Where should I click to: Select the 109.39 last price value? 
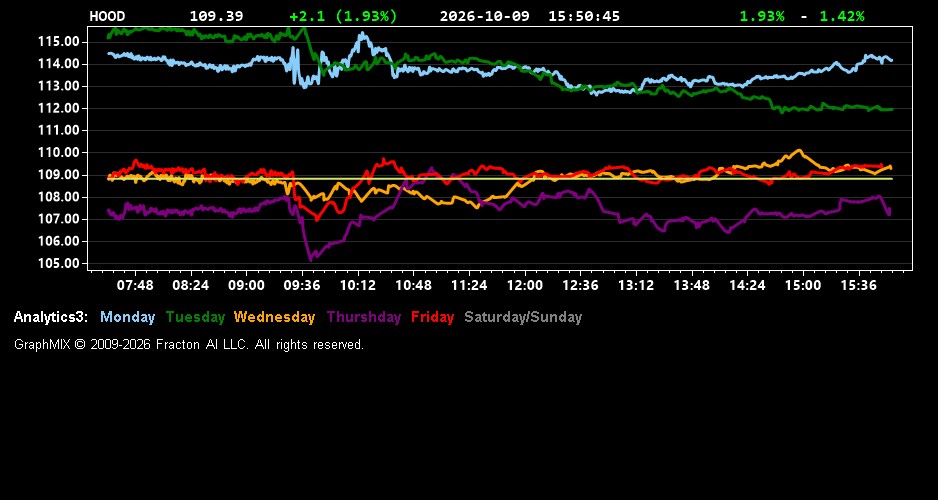tap(217, 16)
